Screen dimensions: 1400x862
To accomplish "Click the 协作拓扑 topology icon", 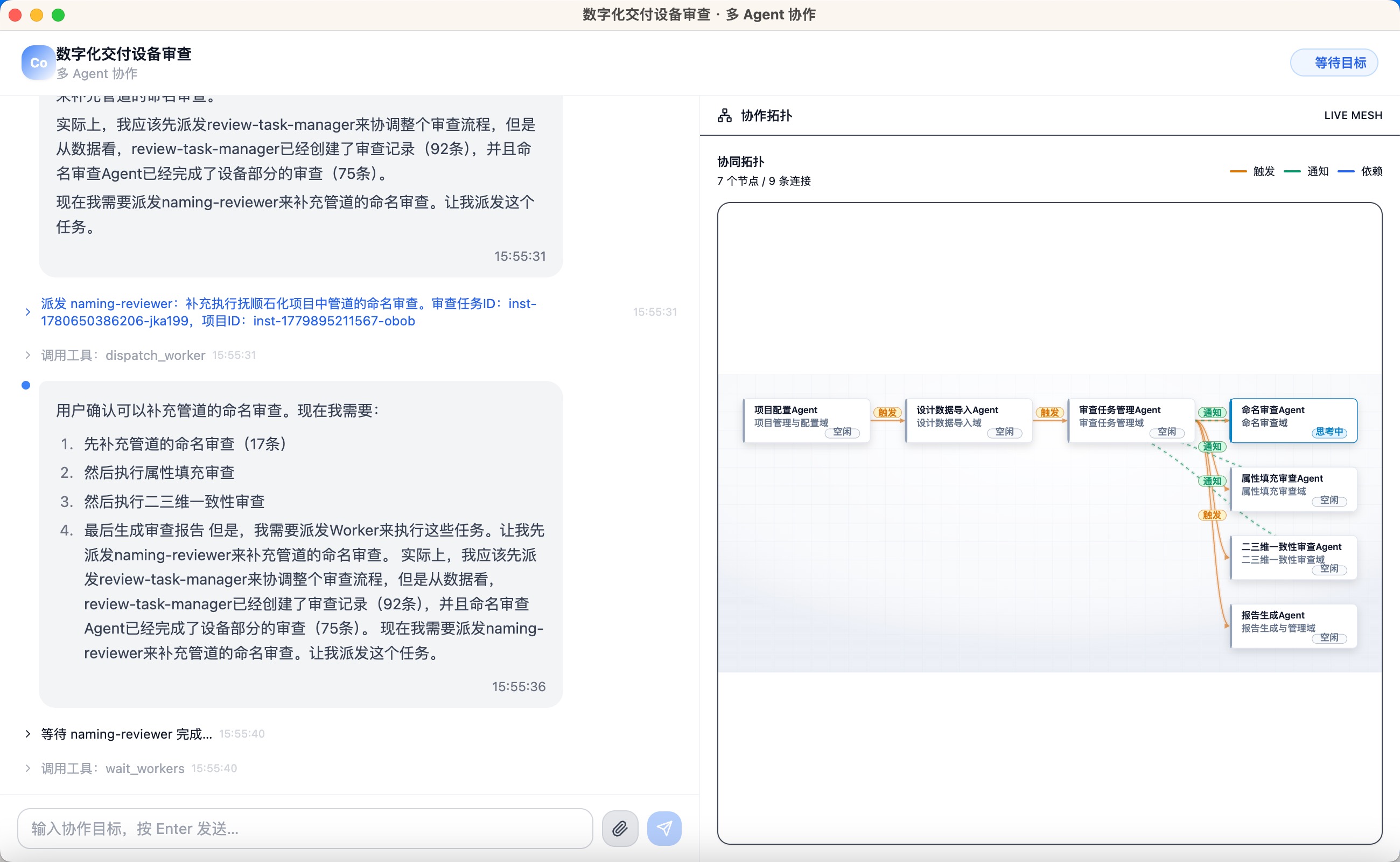I will point(724,116).
